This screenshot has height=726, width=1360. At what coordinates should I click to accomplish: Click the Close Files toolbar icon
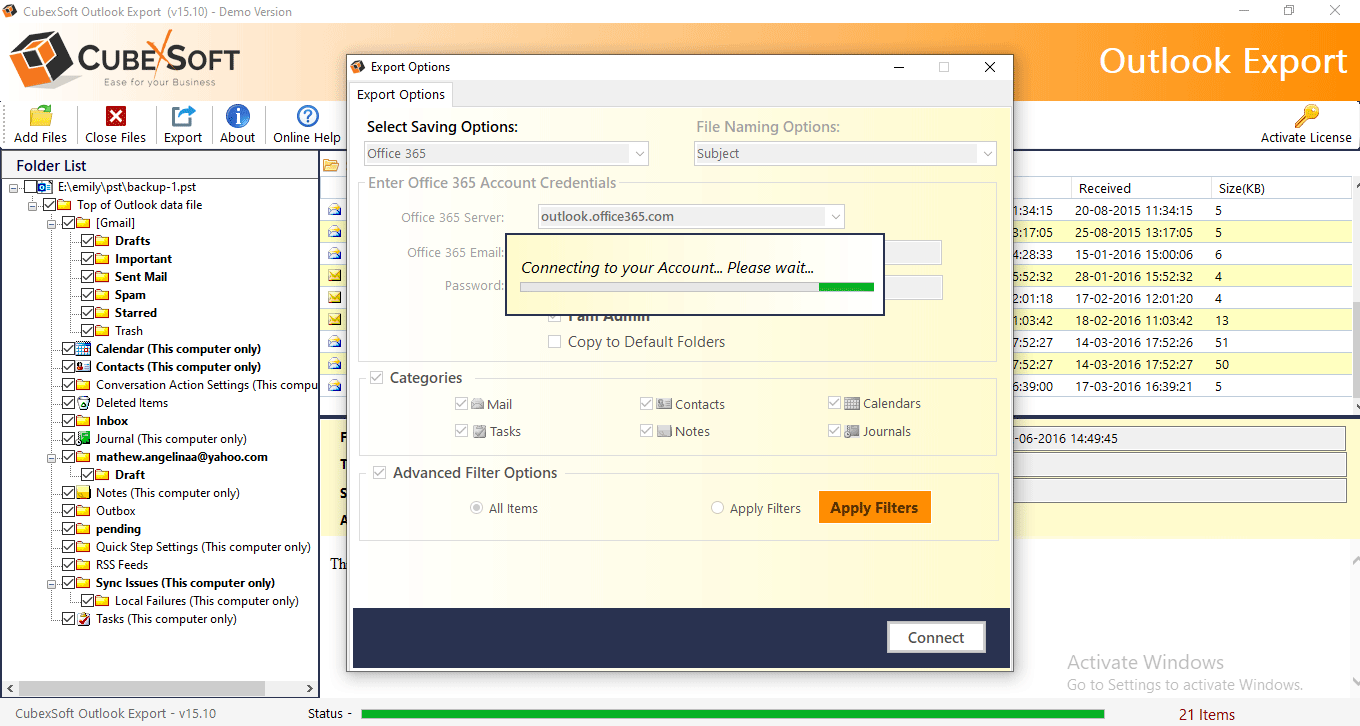[116, 116]
